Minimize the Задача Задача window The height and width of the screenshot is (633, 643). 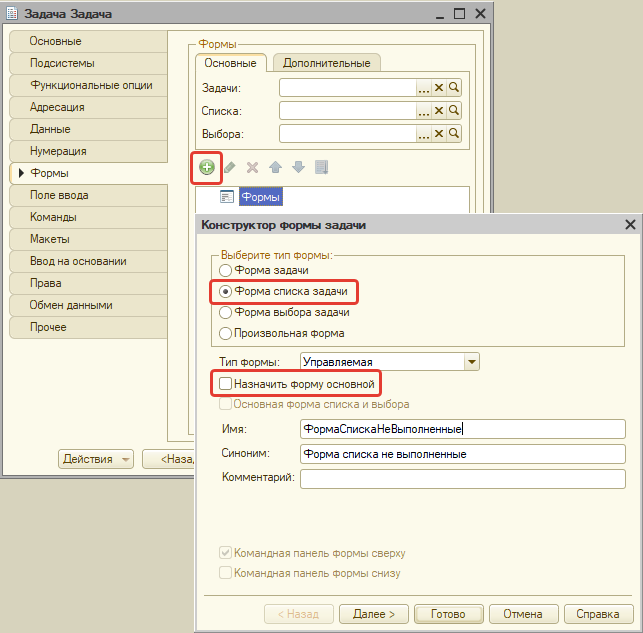[440, 14]
